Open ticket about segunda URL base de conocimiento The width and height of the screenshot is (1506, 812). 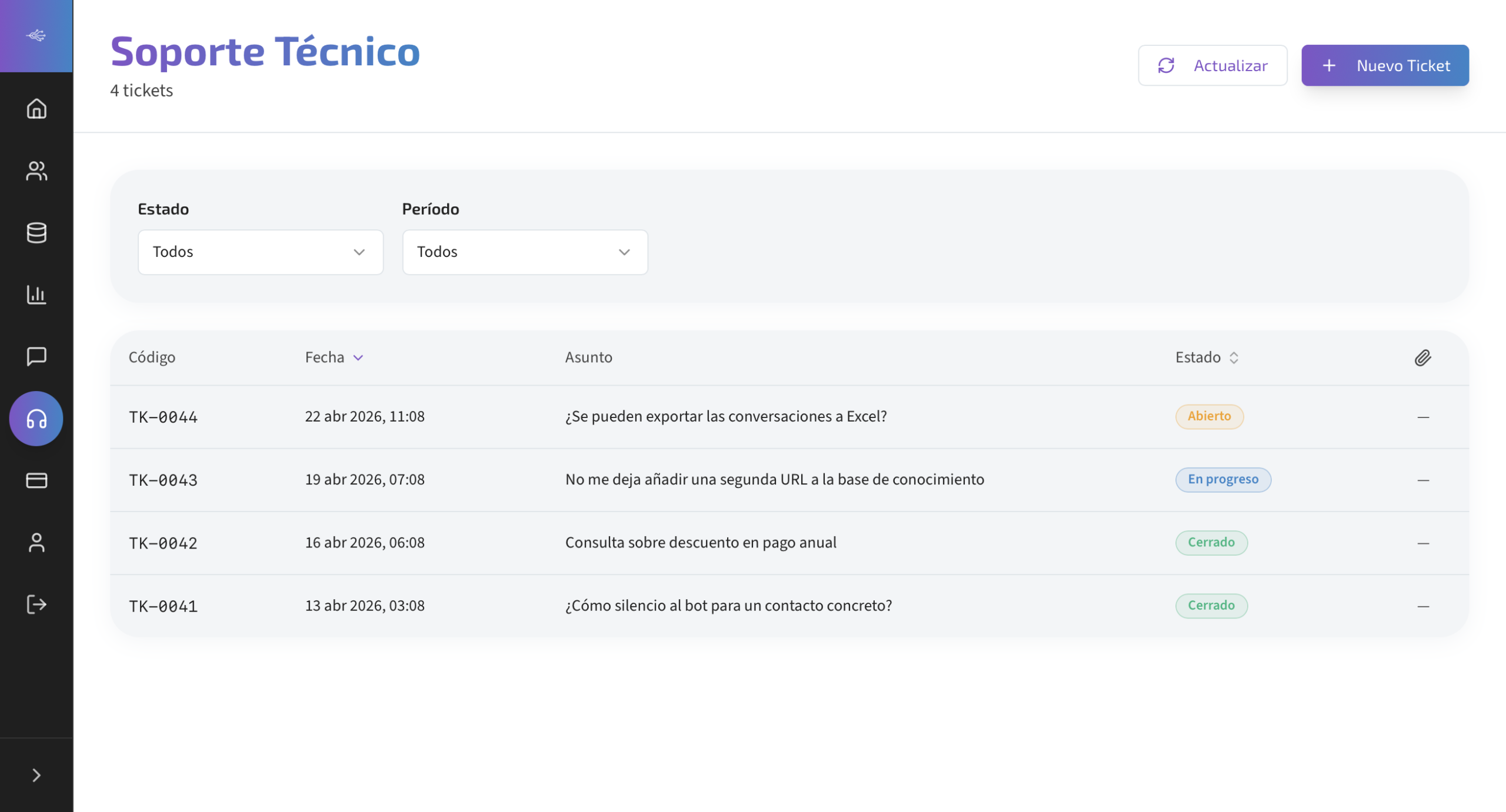point(774,480)
